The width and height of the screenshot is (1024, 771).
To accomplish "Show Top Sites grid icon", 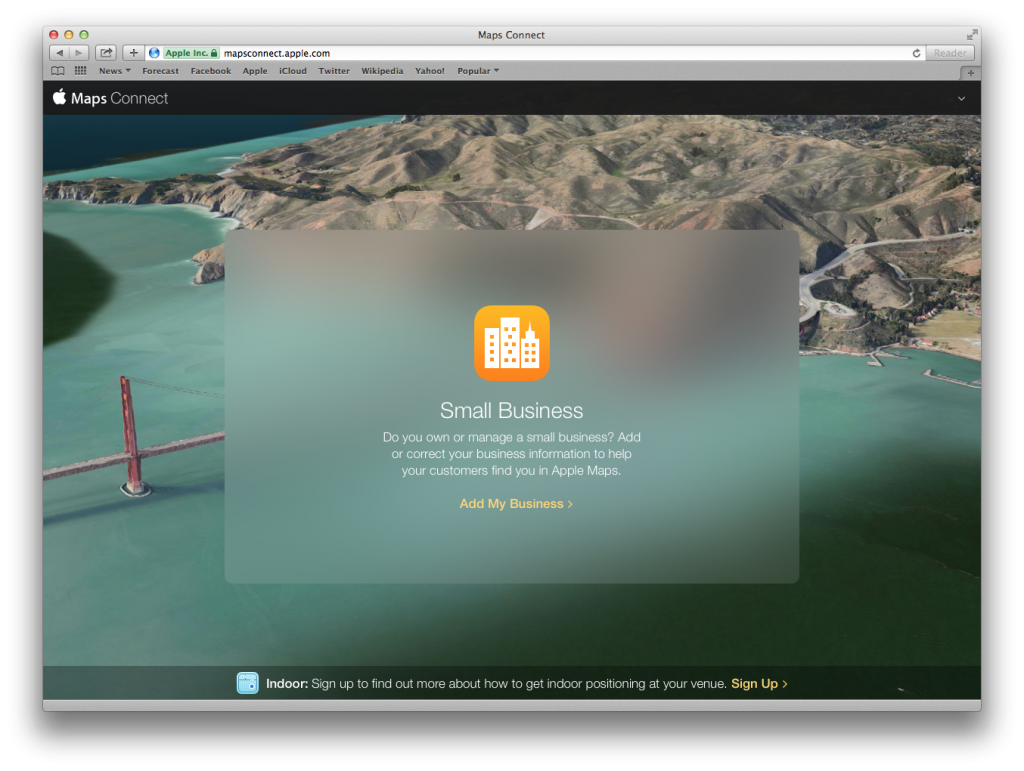I will coord(80,71).
